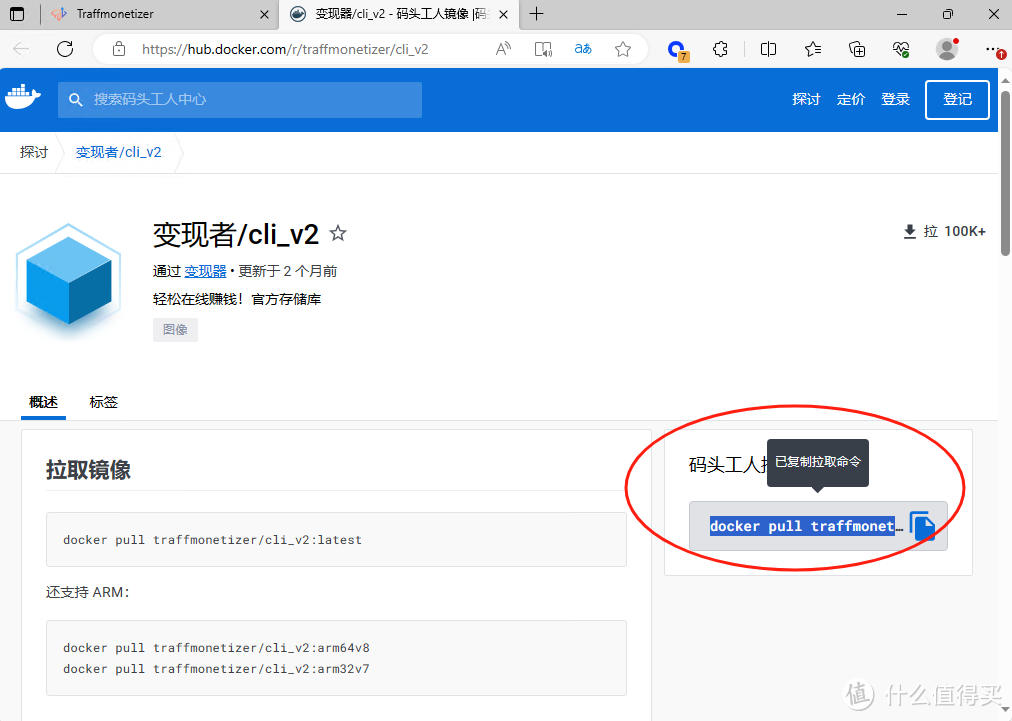
Task: Close the cli_v2 Docker Hub tab
Action: pos(503,14)
